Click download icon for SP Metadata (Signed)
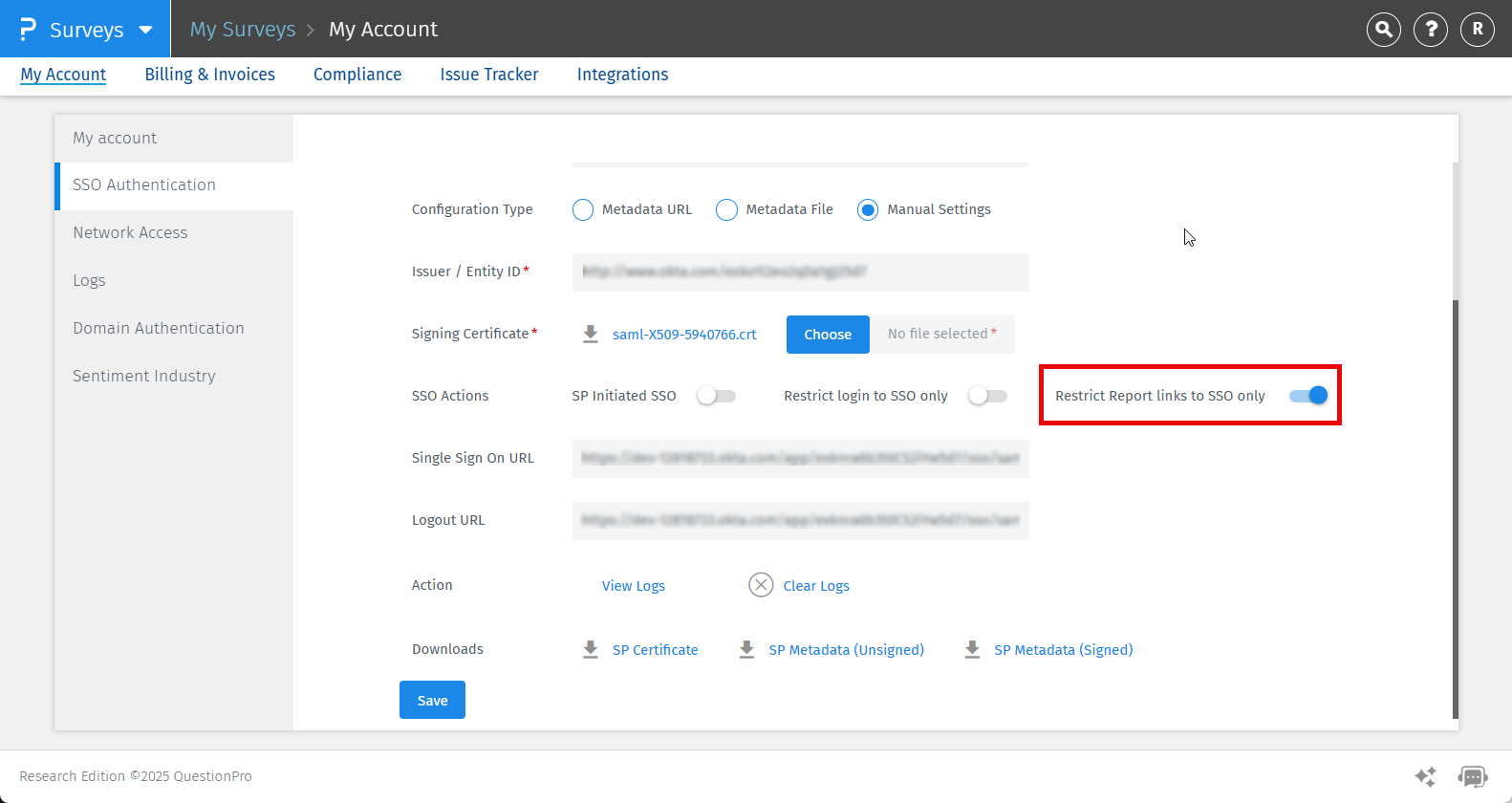This screenshot has height=803, width=1512. 972,650
